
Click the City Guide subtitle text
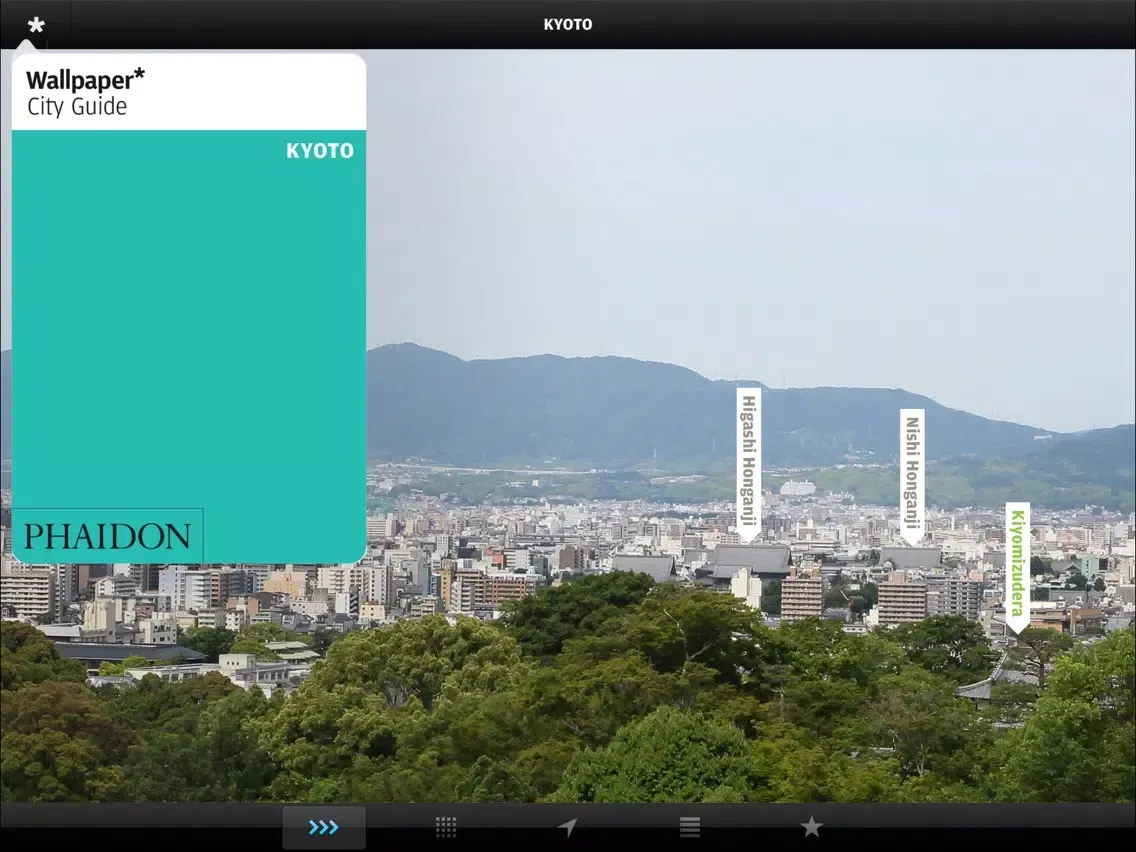77,106
